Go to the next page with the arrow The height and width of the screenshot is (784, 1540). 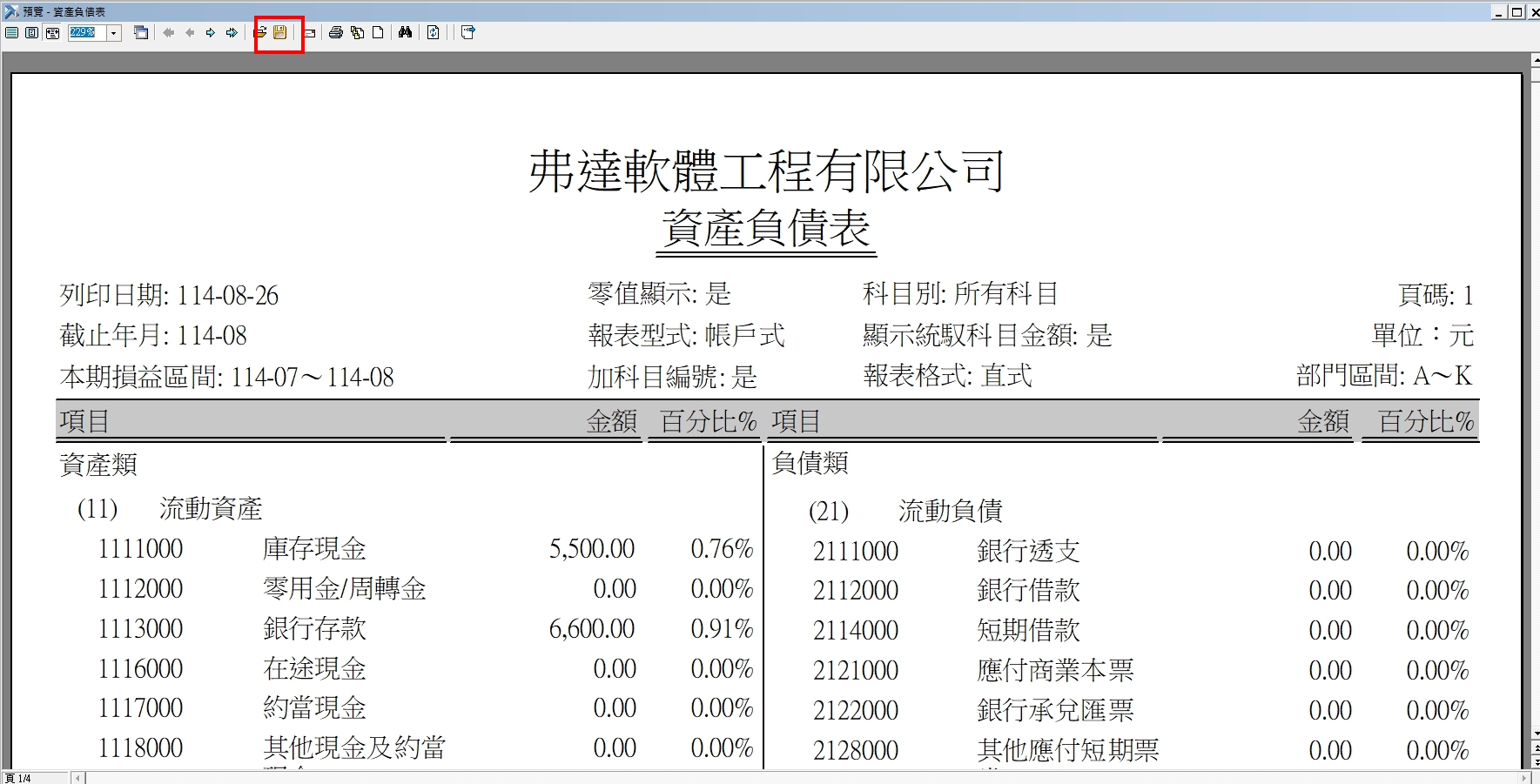pyautogui.click(x=211, y=33)
